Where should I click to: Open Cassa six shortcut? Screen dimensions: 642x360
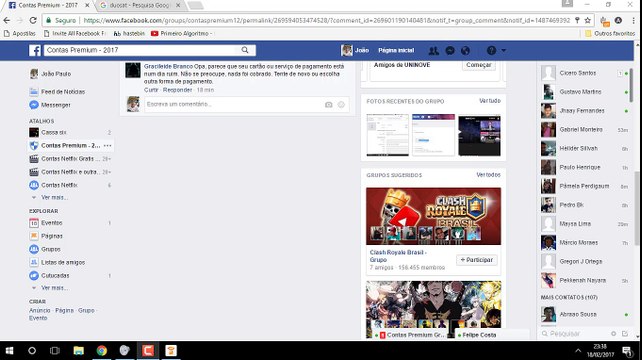point(54,132)
